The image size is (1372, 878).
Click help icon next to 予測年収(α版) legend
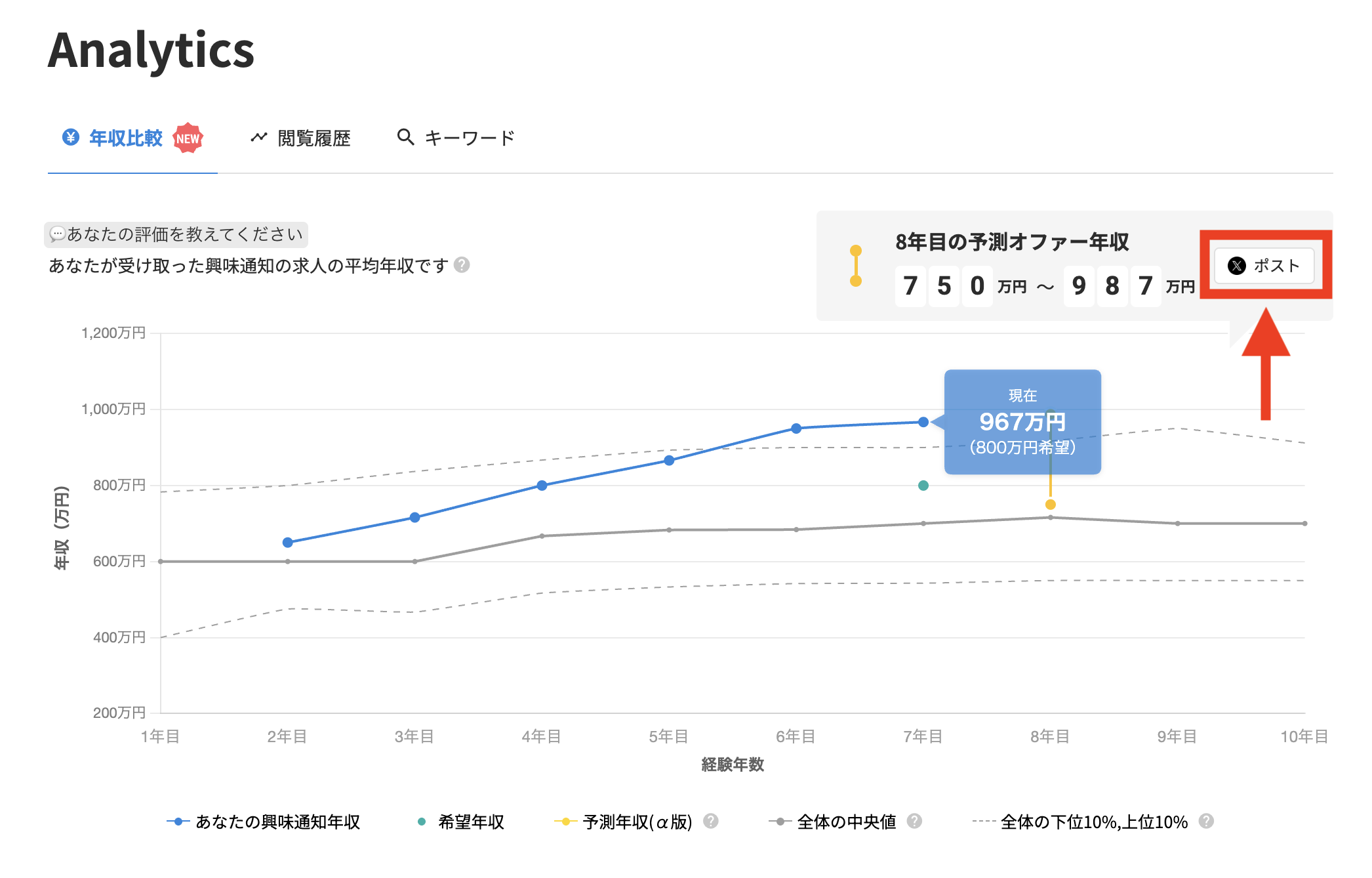[710, 821]
